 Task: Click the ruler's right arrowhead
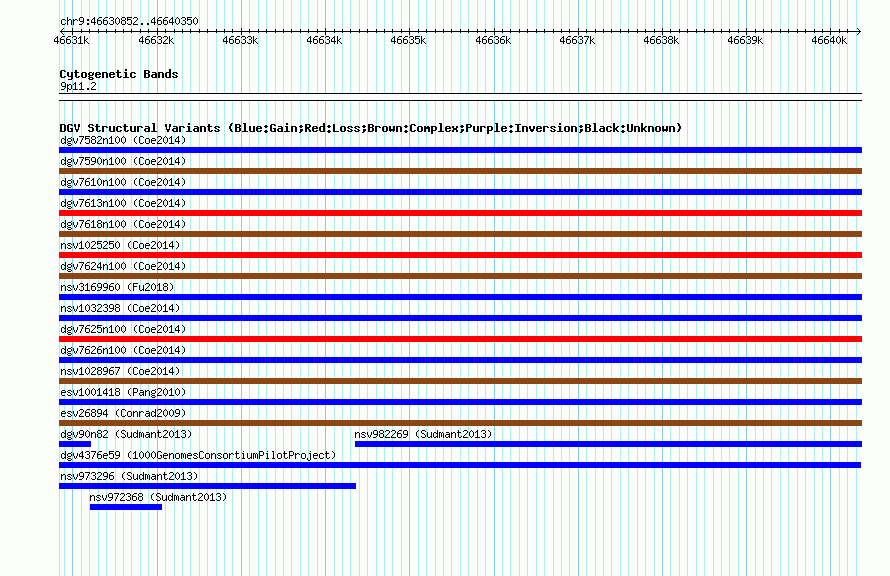(x=859, y=31)
